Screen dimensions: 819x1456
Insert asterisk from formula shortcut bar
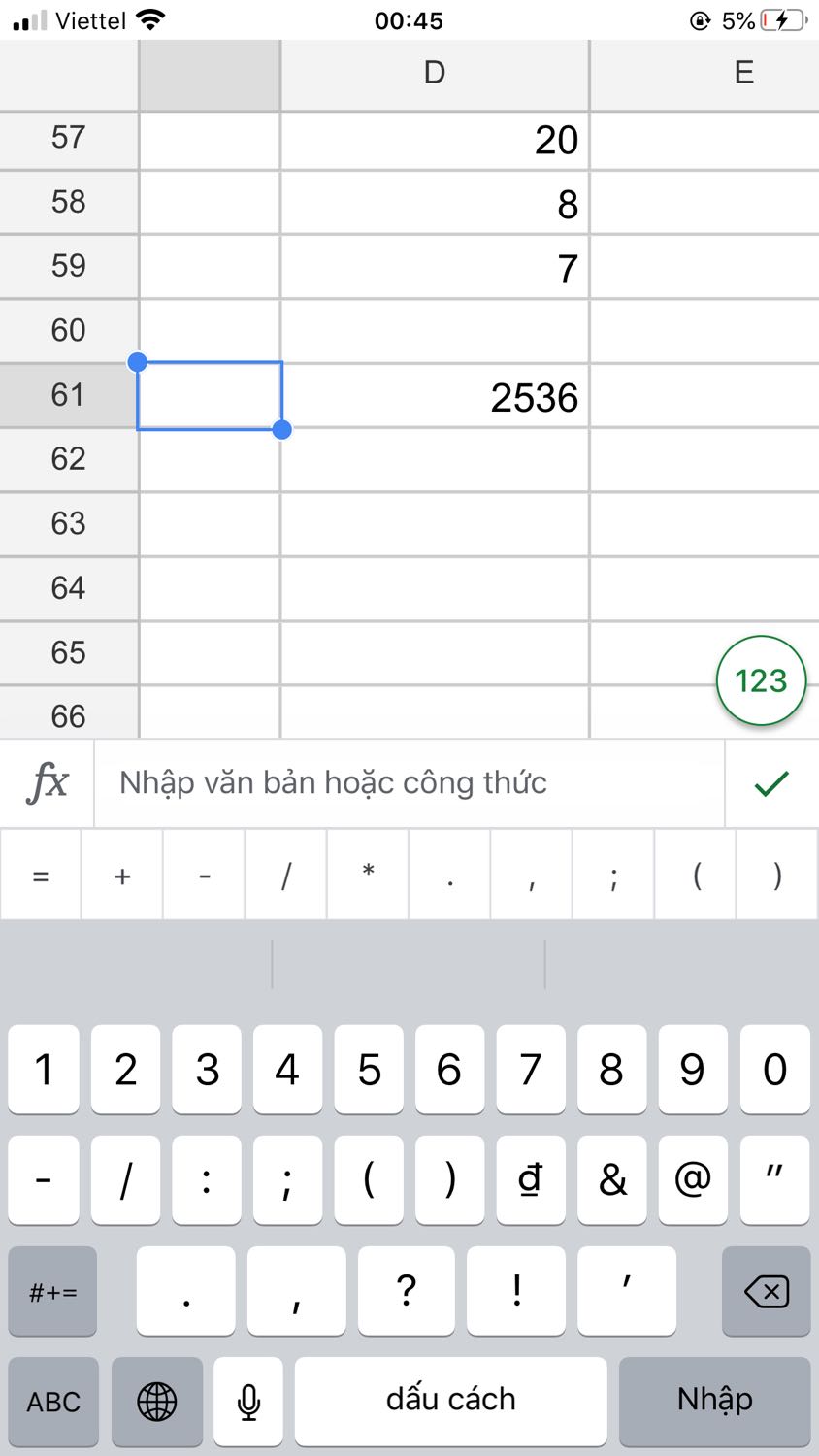[x=368, y=876]
